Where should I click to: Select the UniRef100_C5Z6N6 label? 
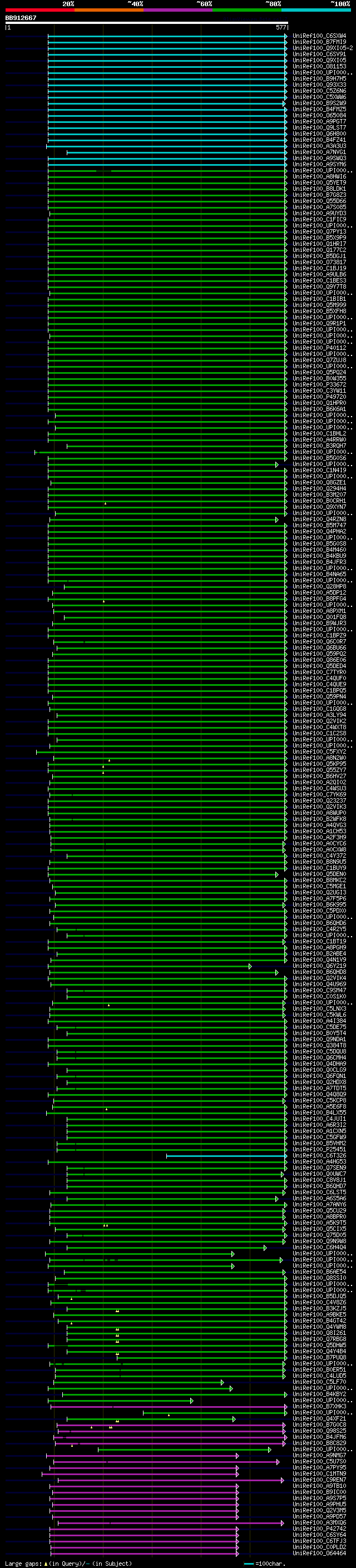tap(319, 91)
